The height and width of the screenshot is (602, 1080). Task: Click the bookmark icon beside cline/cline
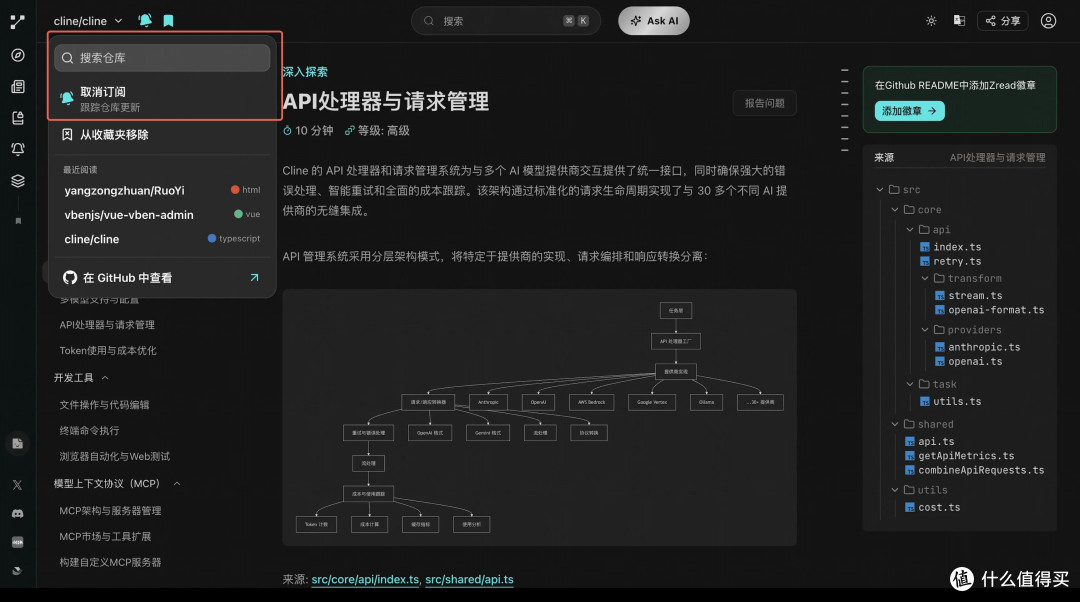[x=167, y=20]
